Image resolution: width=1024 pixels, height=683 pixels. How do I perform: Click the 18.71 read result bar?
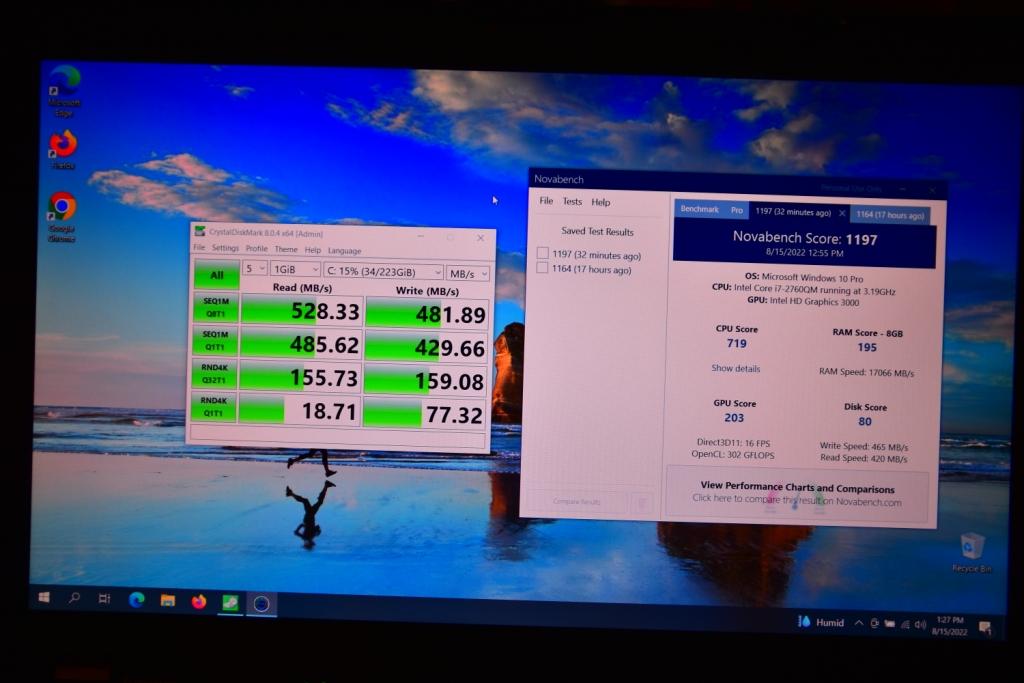[x=300, y=411]
